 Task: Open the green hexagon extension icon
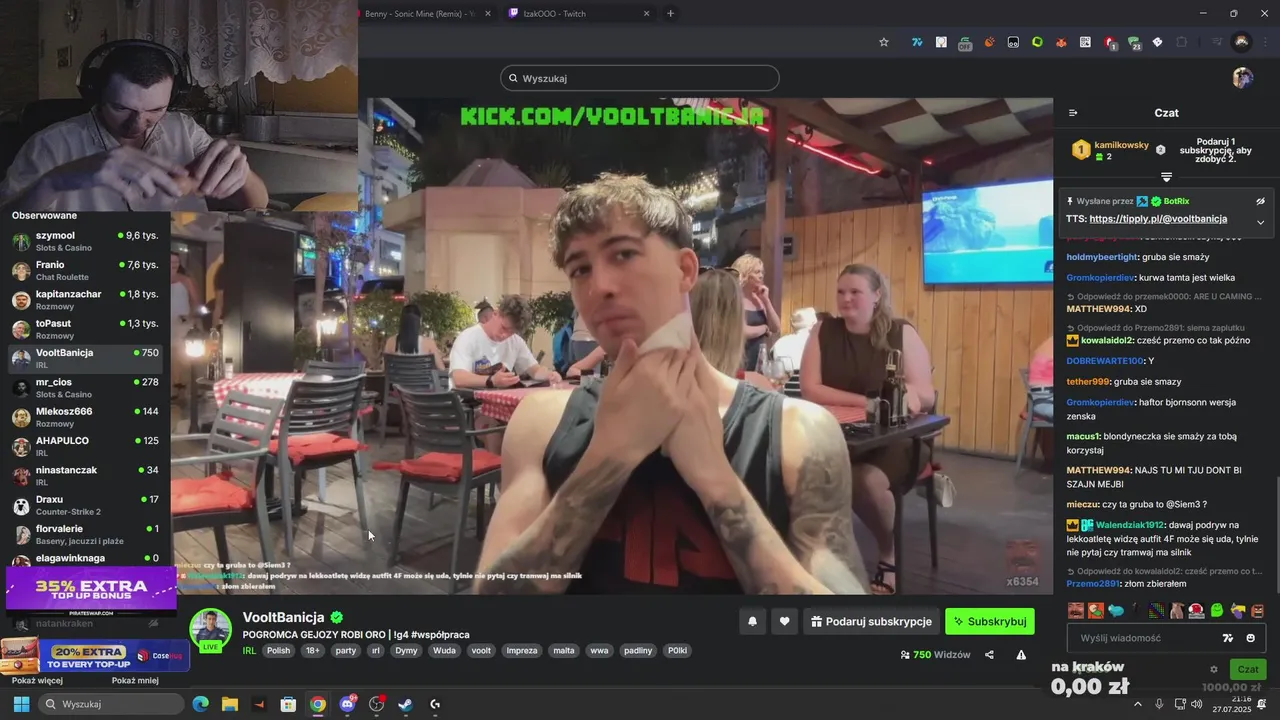[1037, 42]
